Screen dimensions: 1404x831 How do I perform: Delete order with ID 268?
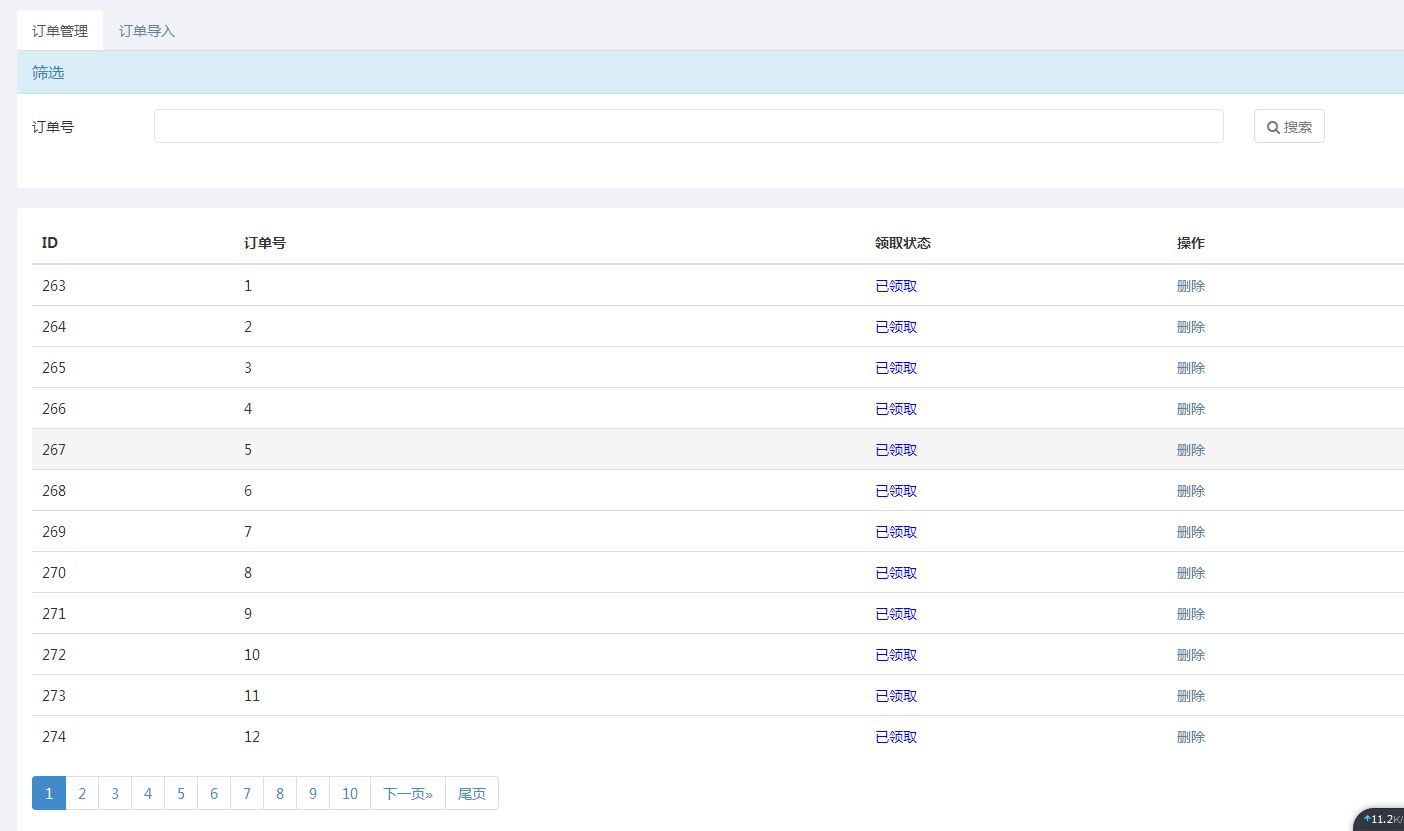point(1191,491)
